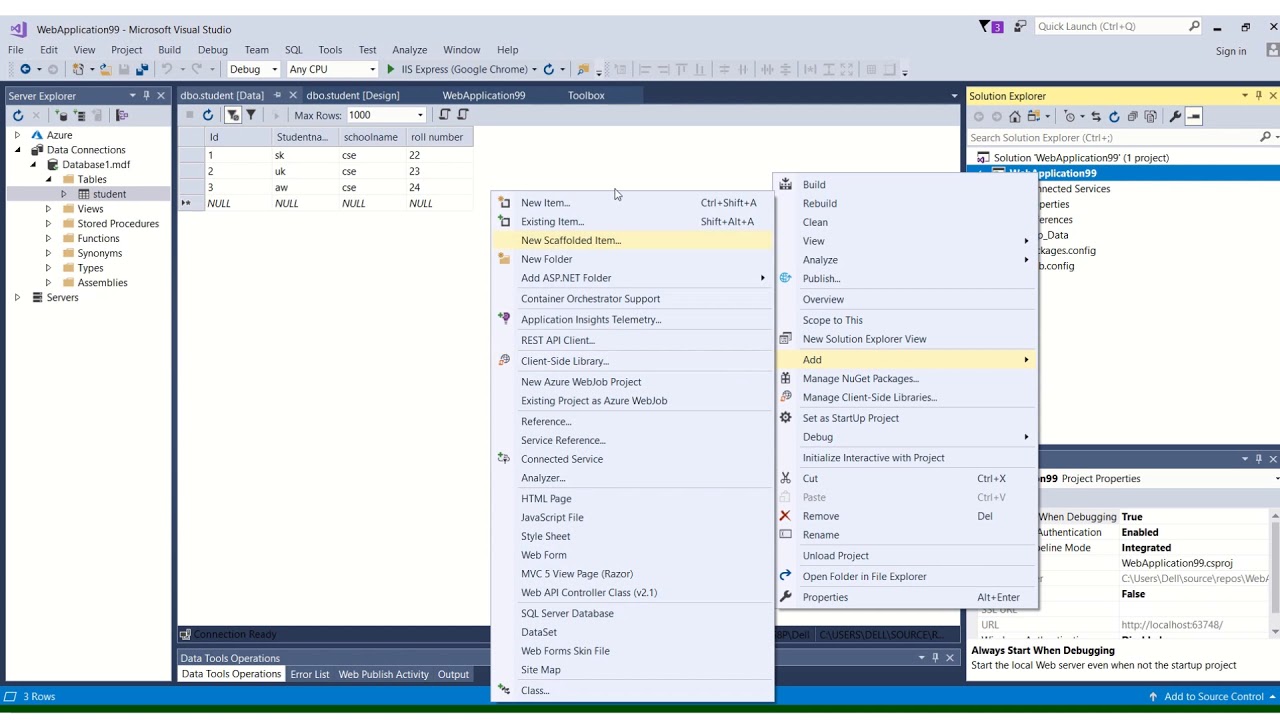Switch to the Output tab
The height and width of the screenshot is (720, 1280).
[x=453, y=674]
